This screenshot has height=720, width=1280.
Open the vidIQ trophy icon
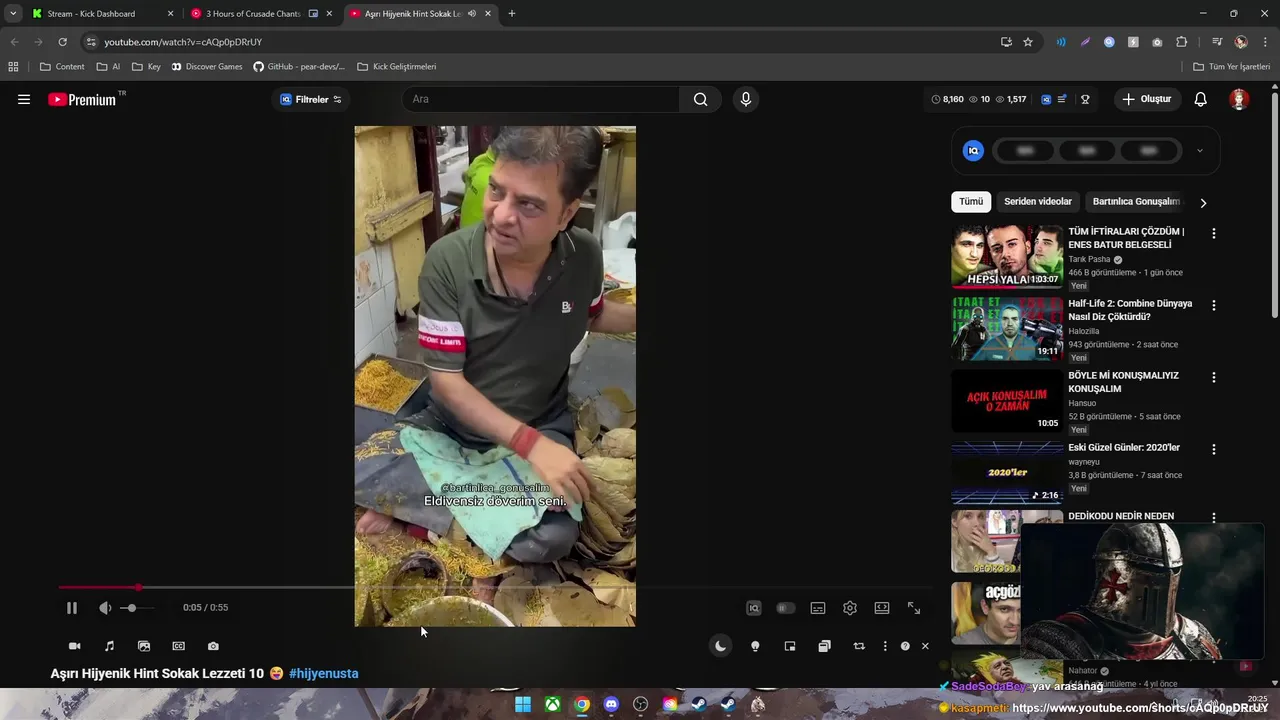[x=1085, y=99]
